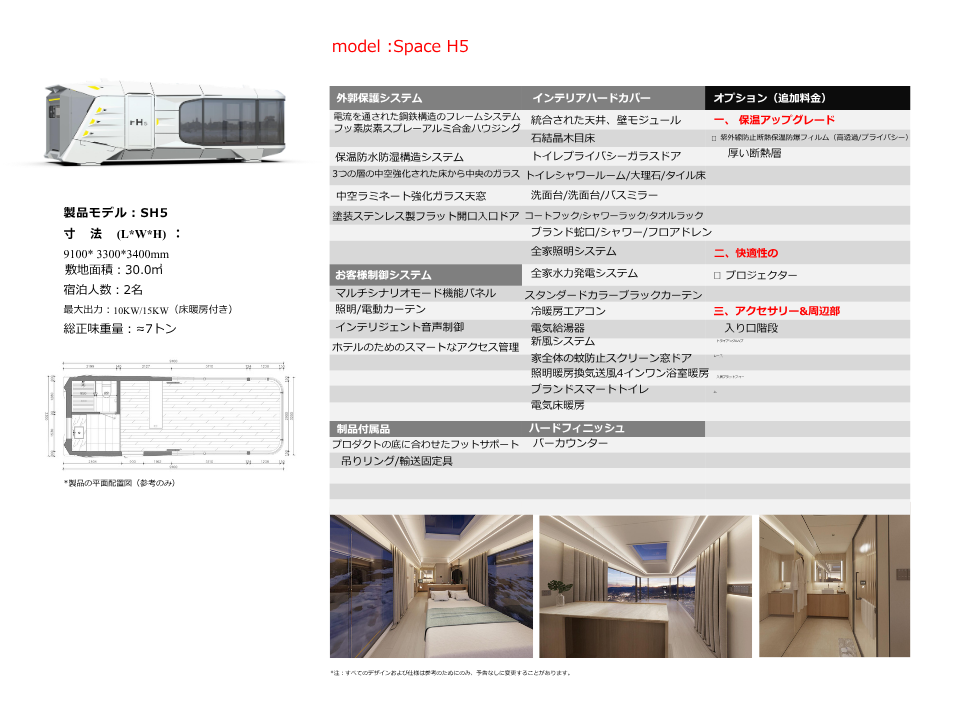Click the 保温防水防湿構造システム row
Image resolution: width=960 pixels, height=720 pixels.
pos(399,157)
